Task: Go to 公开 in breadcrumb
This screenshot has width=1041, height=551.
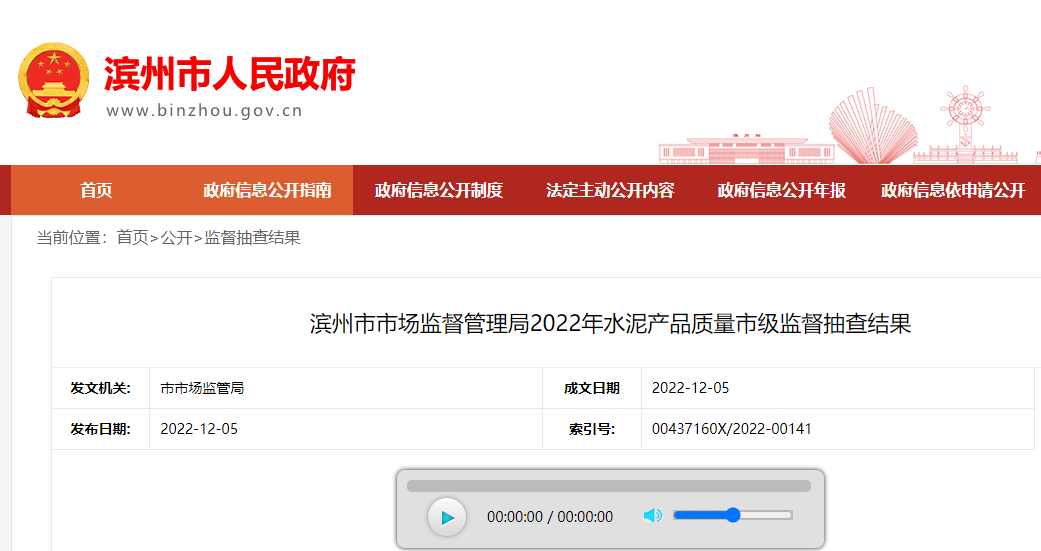Action: tap(177, 238)
